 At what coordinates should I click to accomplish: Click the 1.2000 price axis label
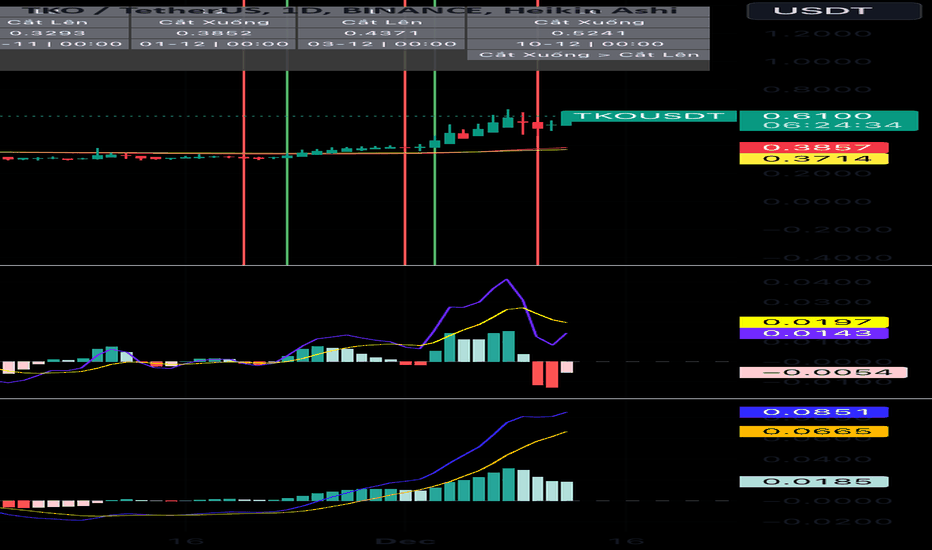tap(820, 34)
